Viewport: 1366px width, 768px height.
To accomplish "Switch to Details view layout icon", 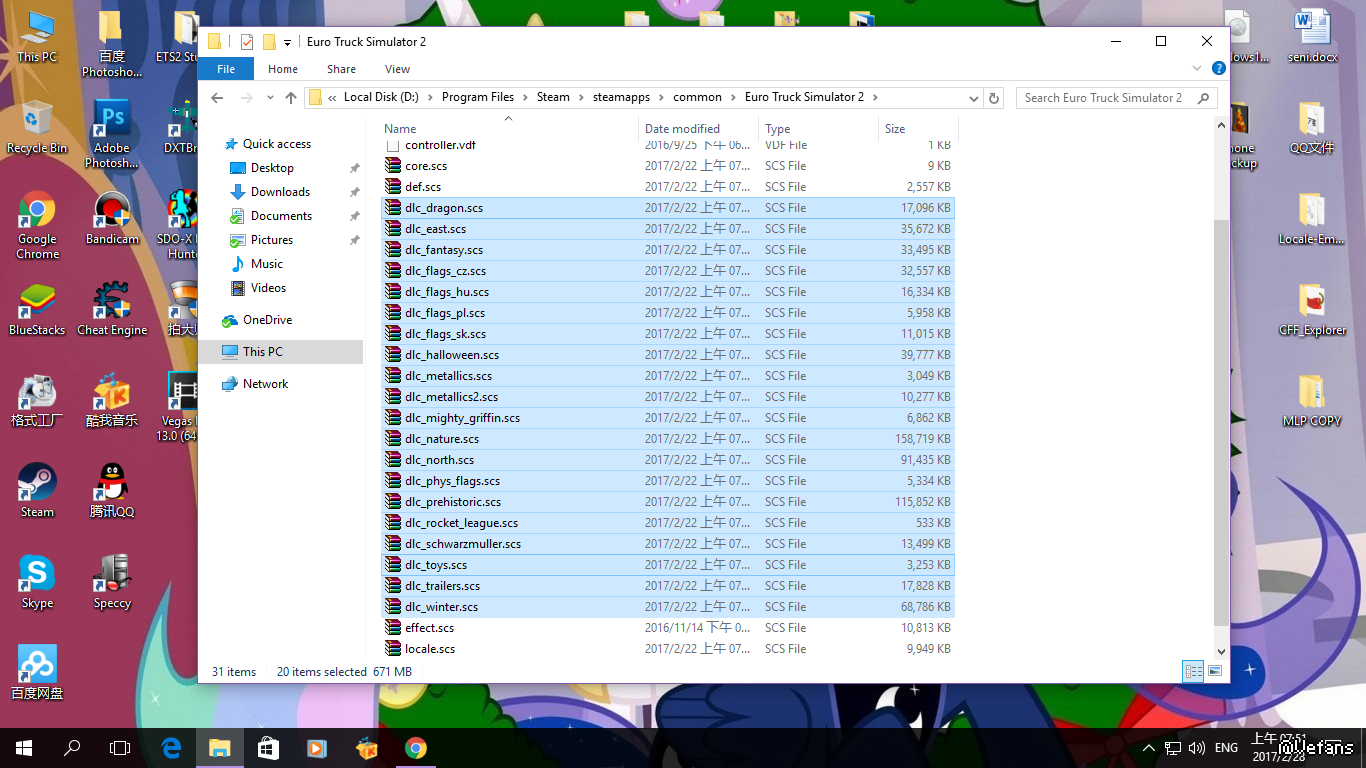I will click(x=1193, y=672).
